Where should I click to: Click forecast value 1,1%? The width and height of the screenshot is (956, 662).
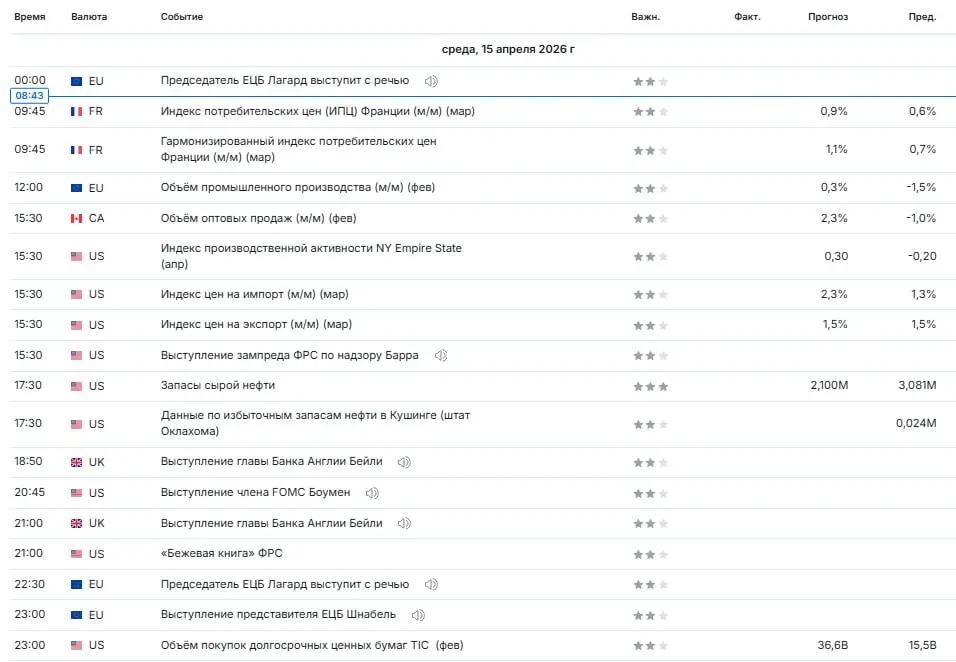836,149
